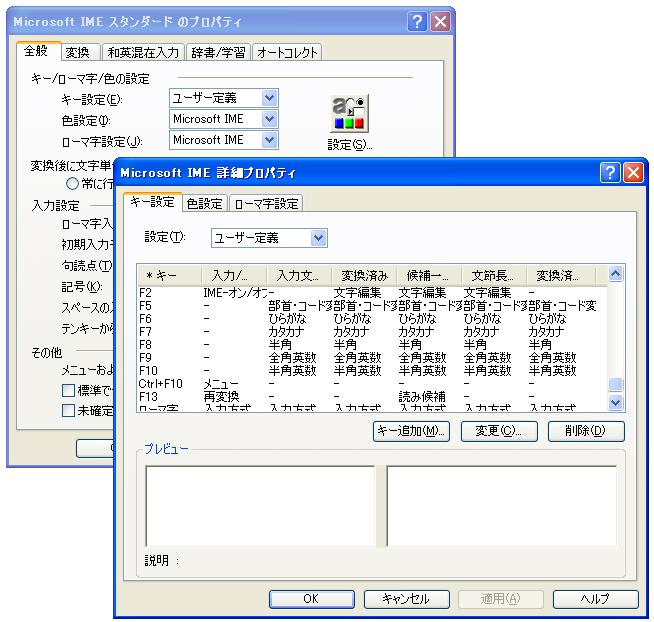Switch to the 変換 tab
Screen dimensions: 654x622
[78, 53]
